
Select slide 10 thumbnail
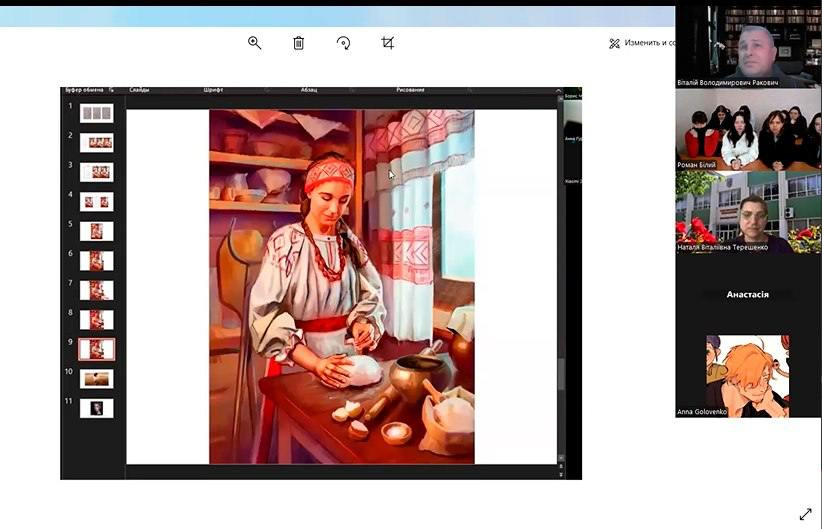(96, 379)
